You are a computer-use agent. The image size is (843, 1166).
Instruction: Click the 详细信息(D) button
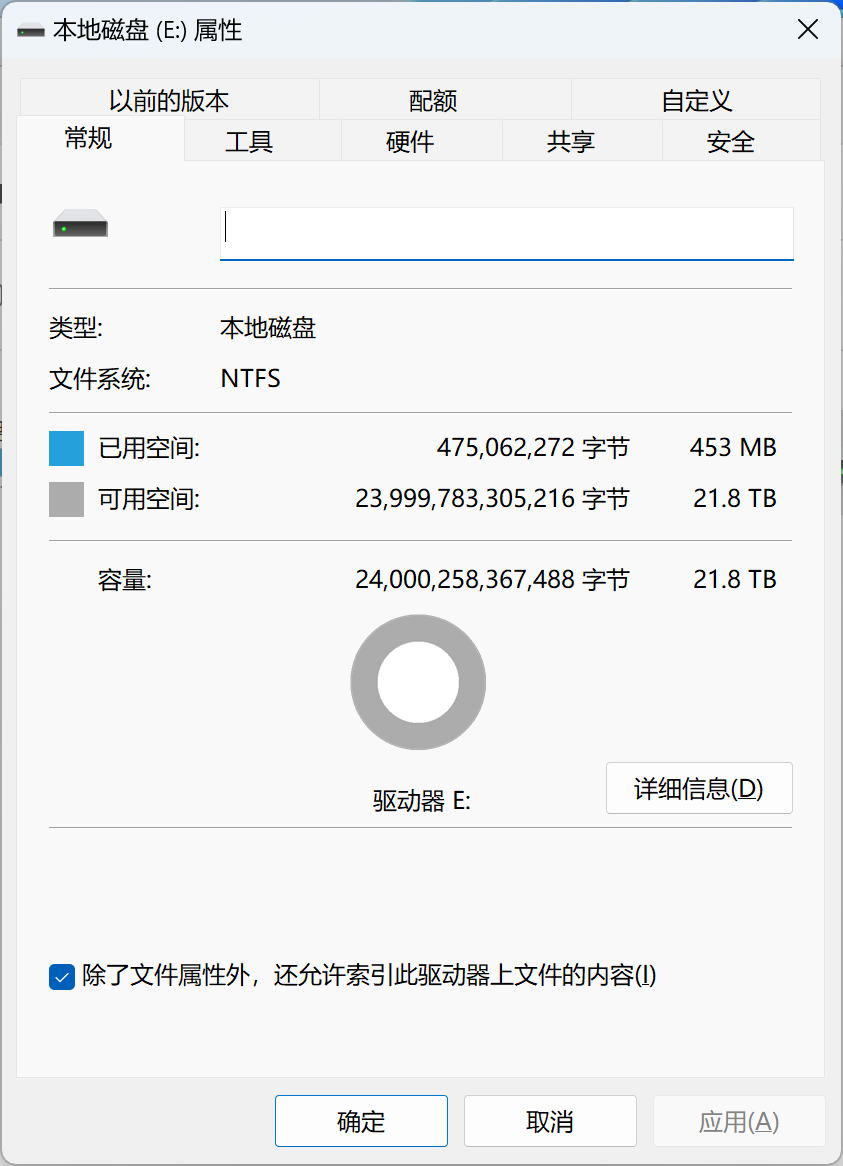(x=699, y=788)
